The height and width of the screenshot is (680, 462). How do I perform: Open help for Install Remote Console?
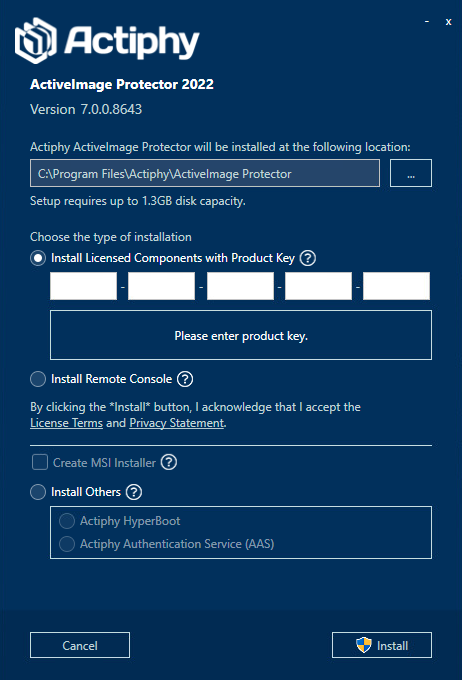185,379
